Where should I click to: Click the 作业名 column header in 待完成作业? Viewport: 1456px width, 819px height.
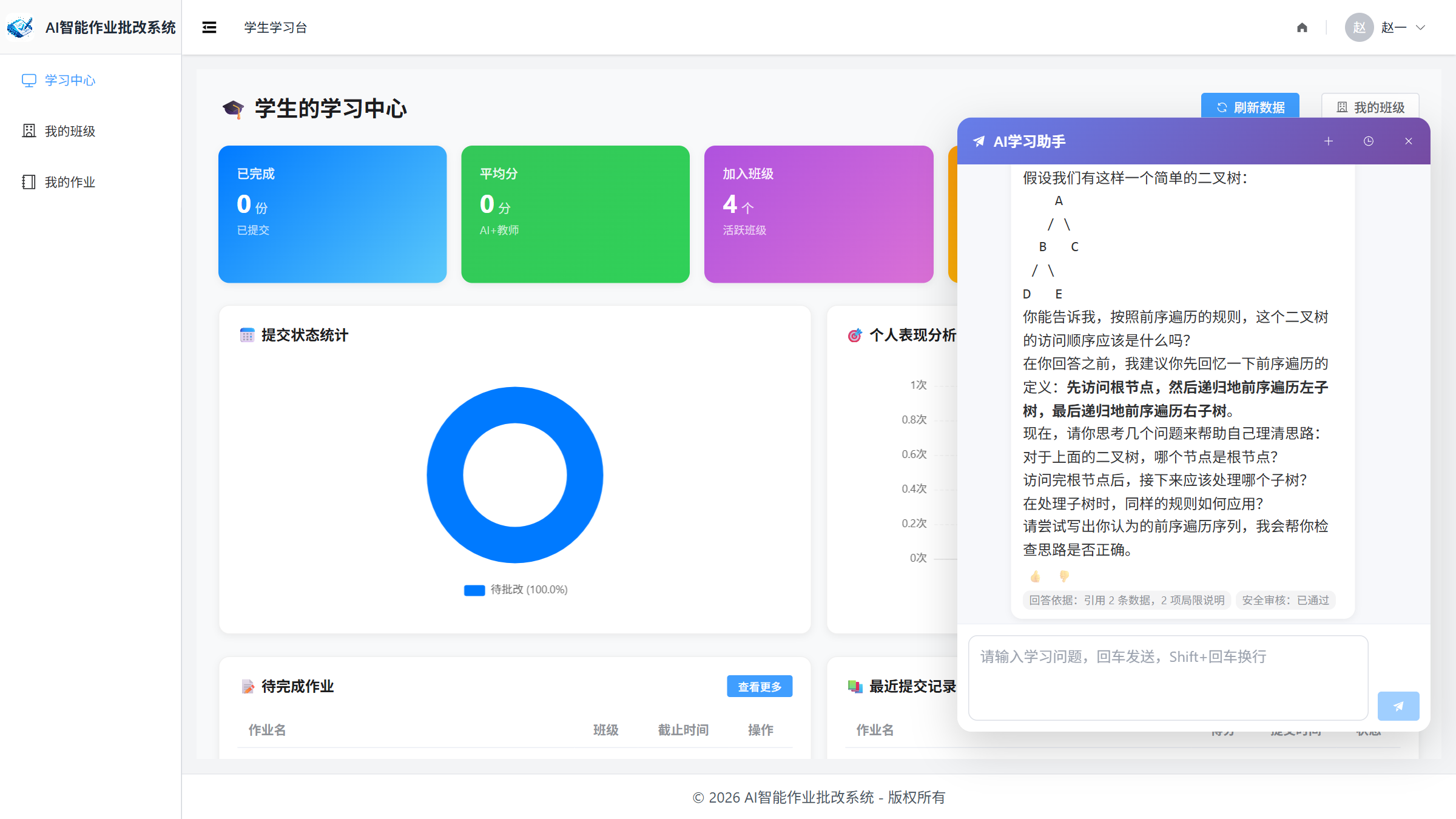tap(267, 730)
